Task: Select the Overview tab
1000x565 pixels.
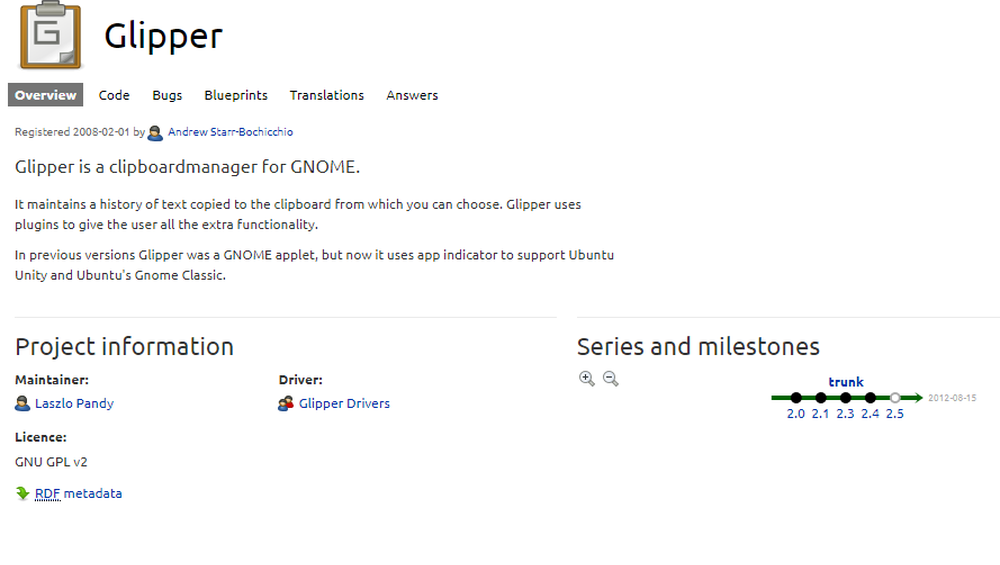Action: [45, 95]
